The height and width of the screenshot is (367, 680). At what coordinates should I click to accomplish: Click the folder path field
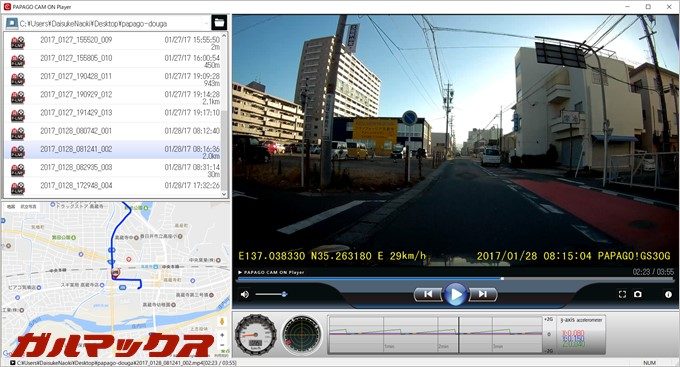point(114,23)
